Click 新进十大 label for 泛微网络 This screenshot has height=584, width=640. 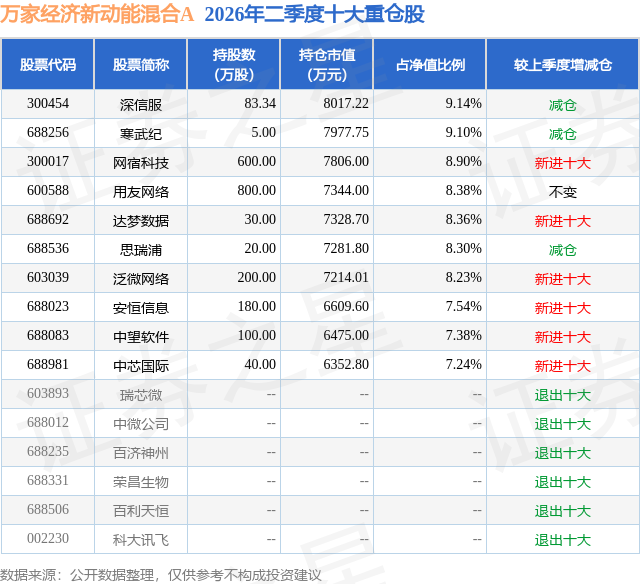tap(562, 278)
